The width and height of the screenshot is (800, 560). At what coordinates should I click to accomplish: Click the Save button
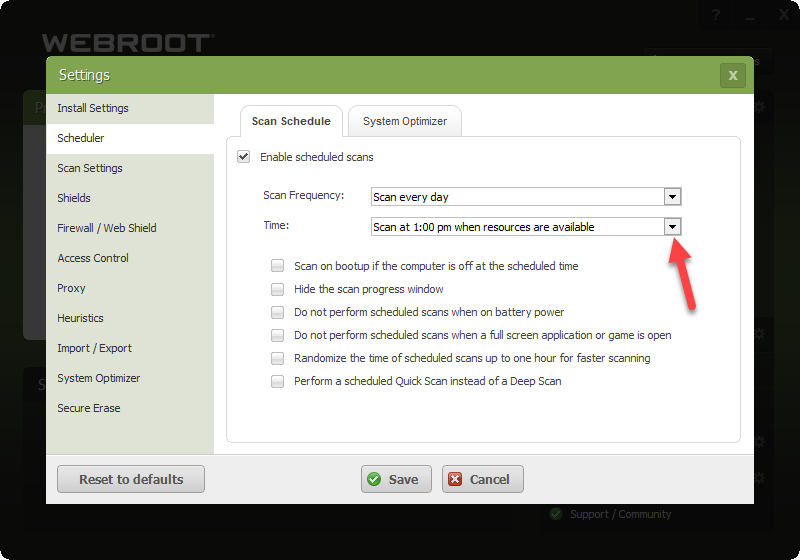click(396, 479)
